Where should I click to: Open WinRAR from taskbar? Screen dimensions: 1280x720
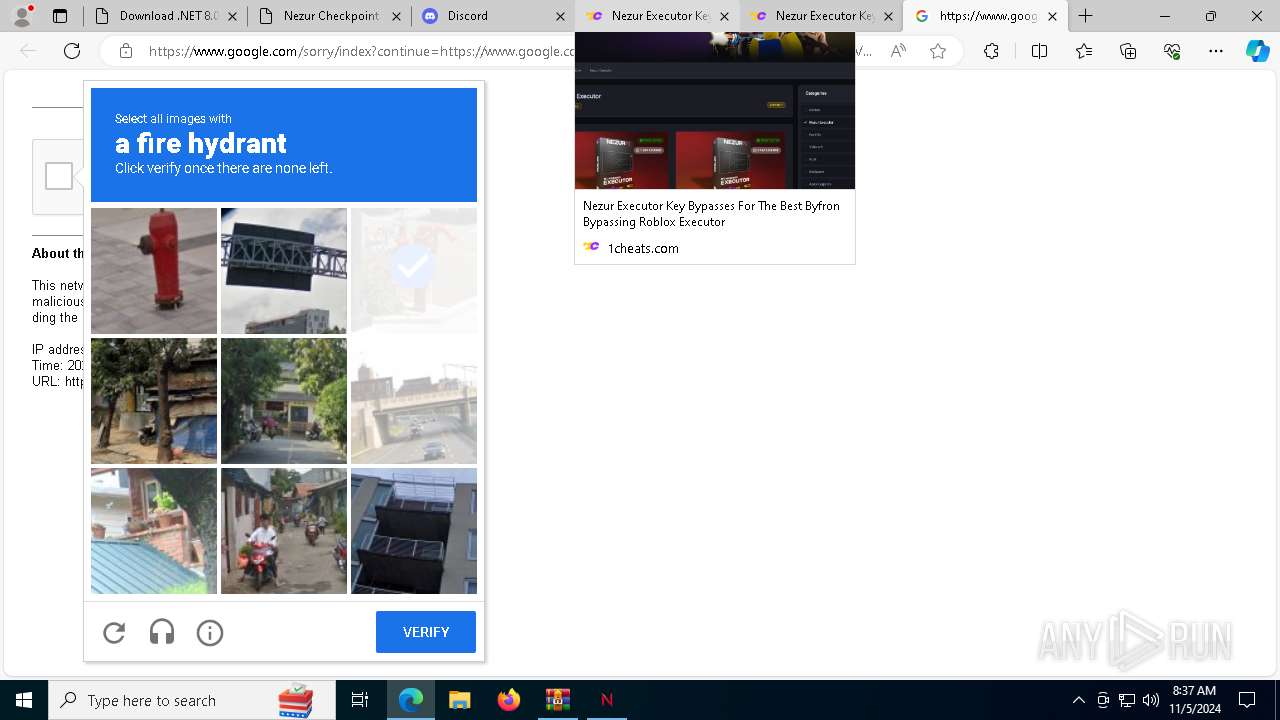(x=557, y=700)
